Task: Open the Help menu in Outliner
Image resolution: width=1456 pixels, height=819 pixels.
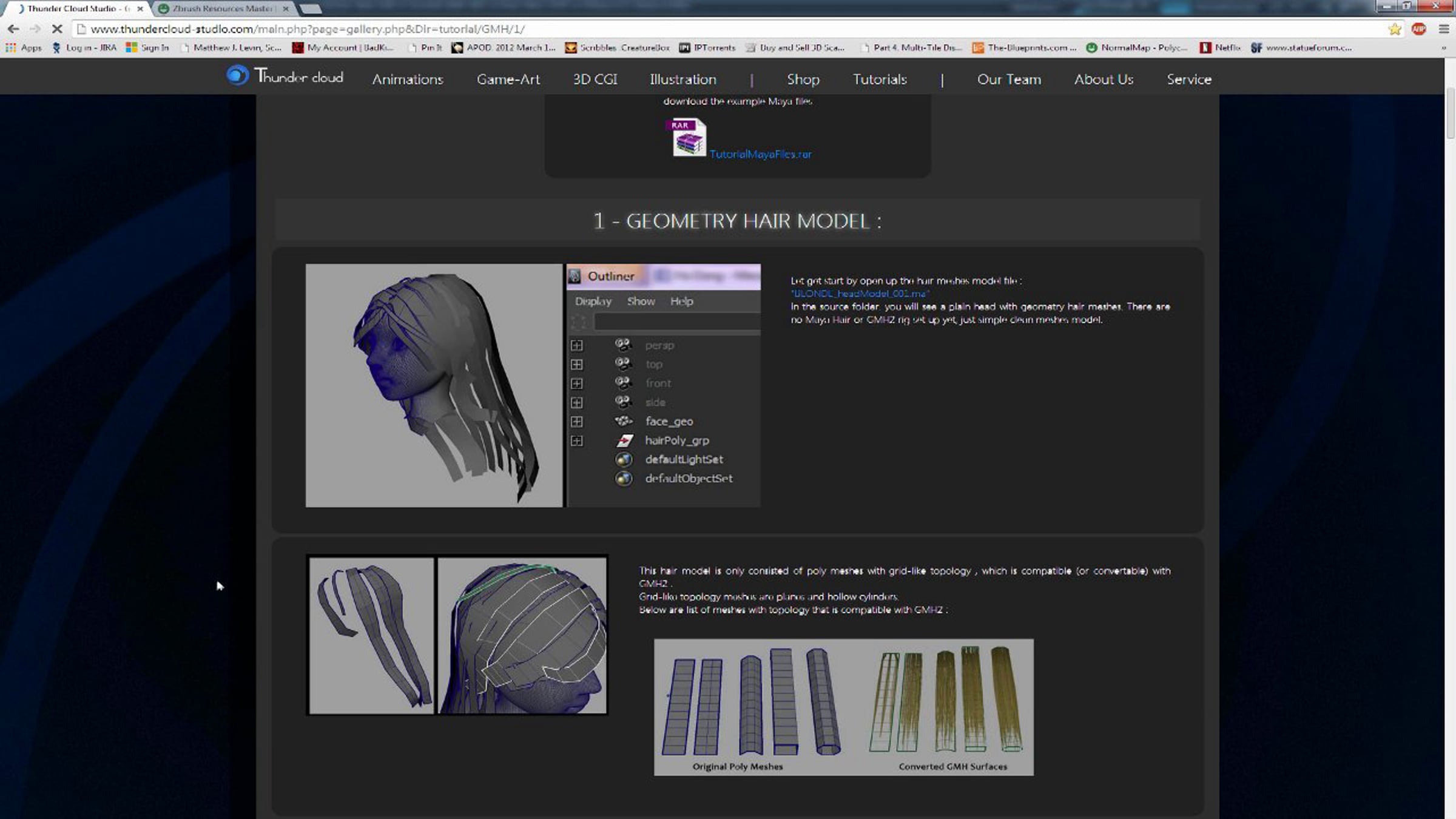Action: point(681,301)
